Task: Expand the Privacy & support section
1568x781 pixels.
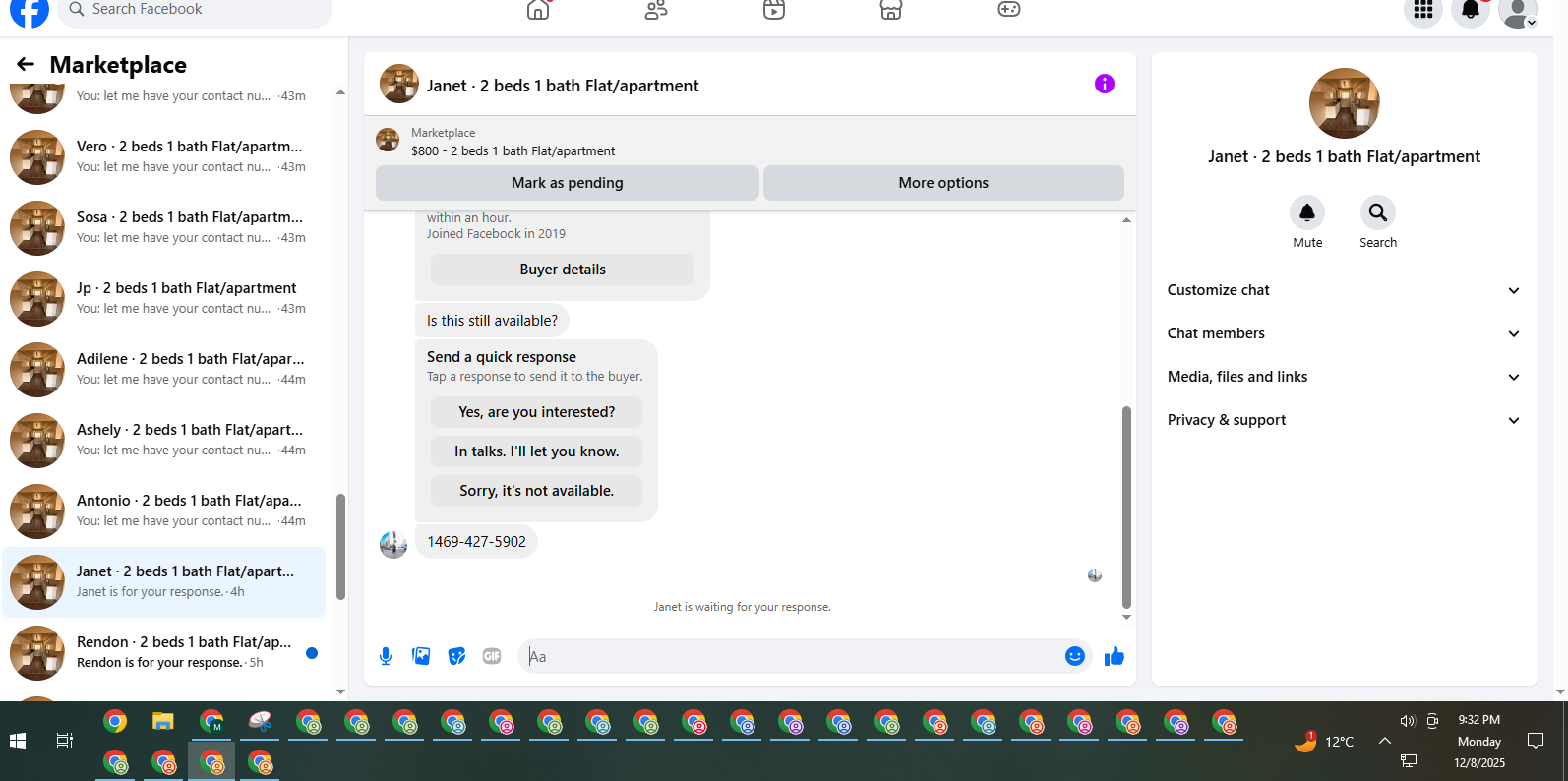Action: [x=1344, y=420]
